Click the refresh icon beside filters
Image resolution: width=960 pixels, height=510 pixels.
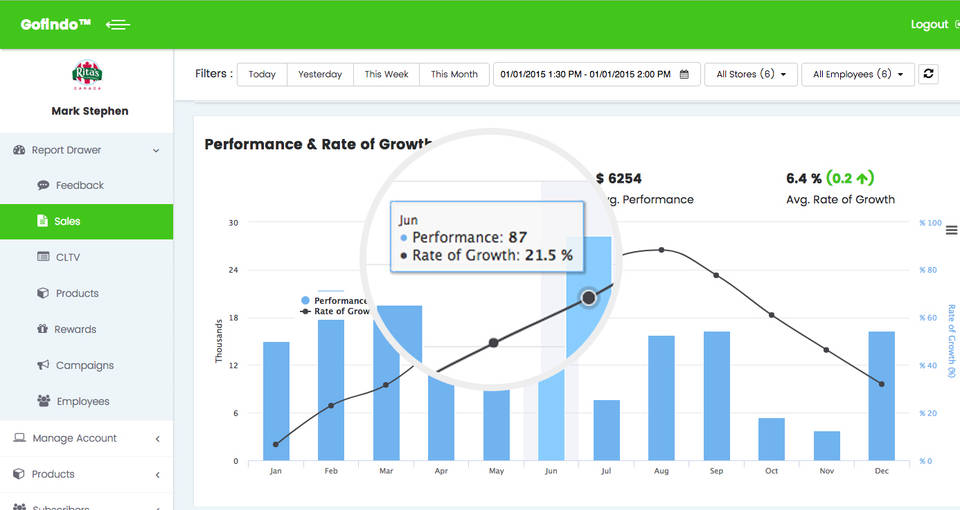[928, 74]
